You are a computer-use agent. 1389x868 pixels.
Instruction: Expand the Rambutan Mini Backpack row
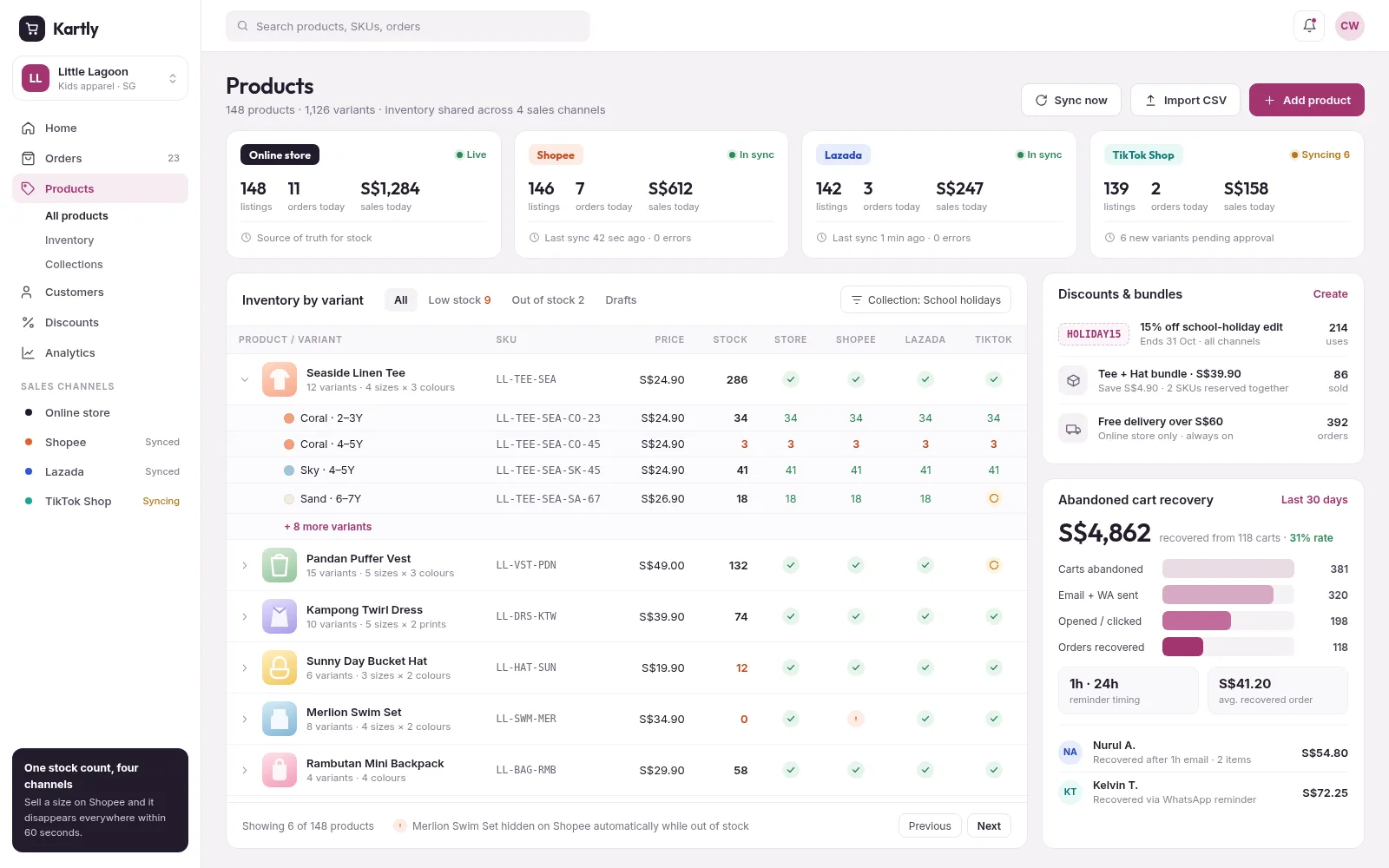click(x=245, y=770)
